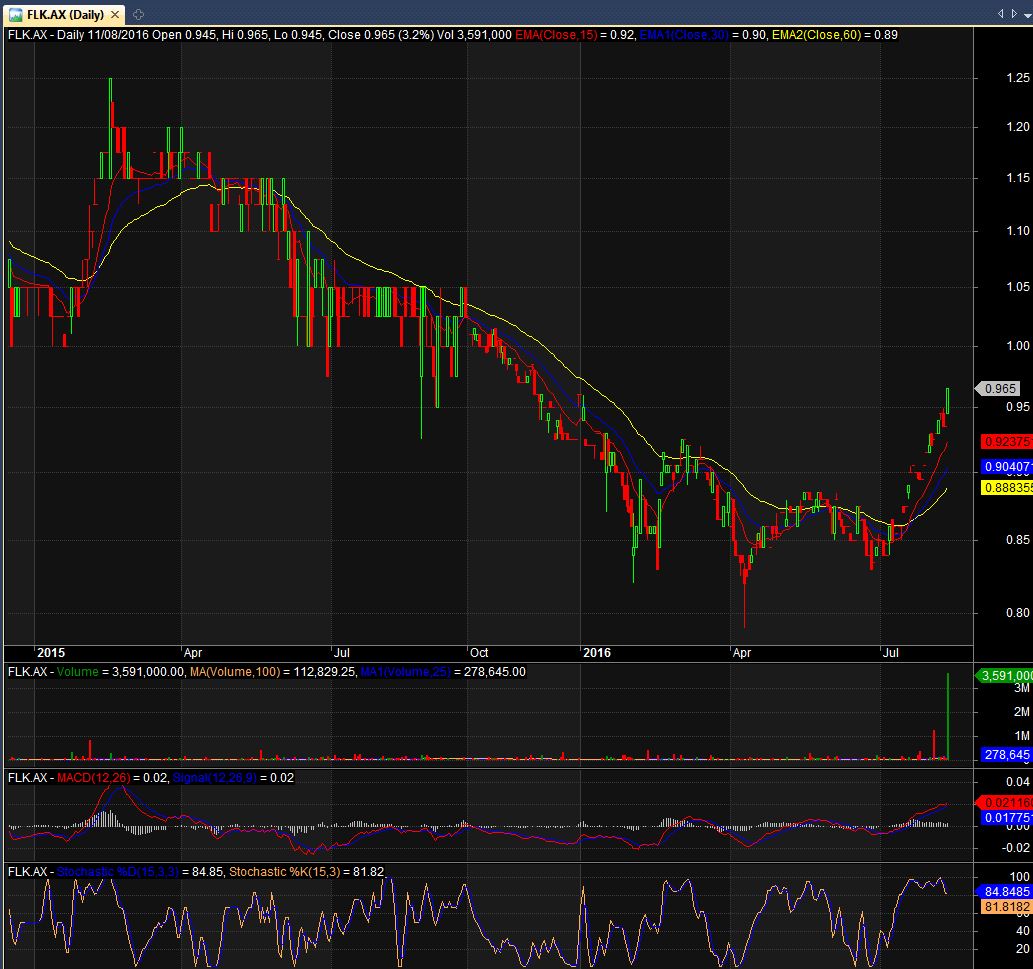
Task: Click the 1.25 price axis label
Action: [x=1018, y=78]
